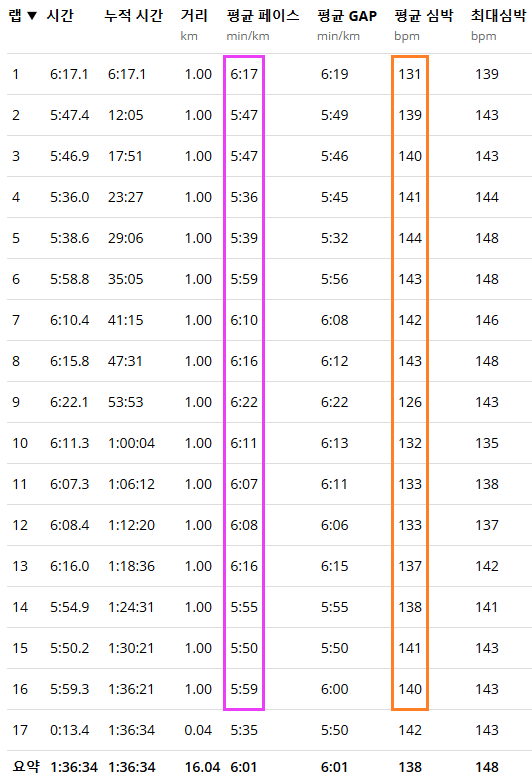Click cumulative time 17:51

pyautogui.click(x=126, y=156)
